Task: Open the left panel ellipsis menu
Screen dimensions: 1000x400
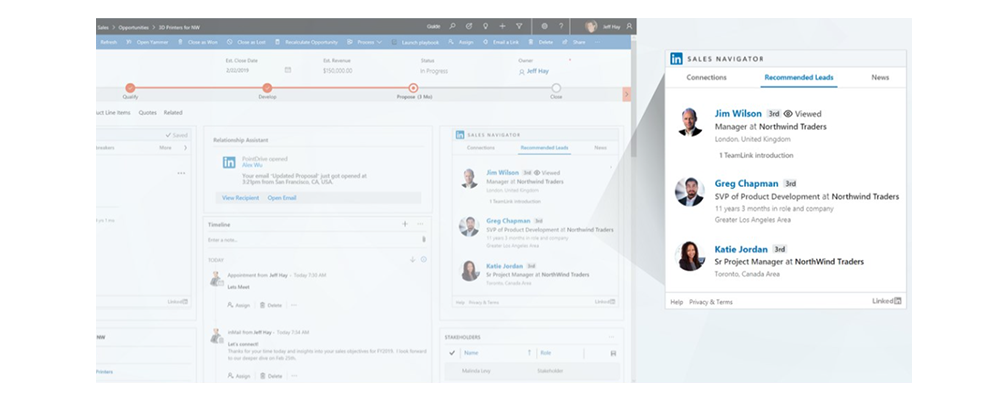Action: 181,173
